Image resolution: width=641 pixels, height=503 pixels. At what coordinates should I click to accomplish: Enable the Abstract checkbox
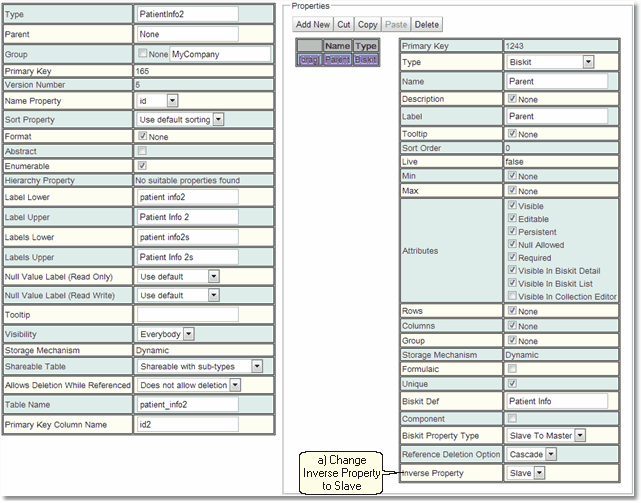point(142,150)
